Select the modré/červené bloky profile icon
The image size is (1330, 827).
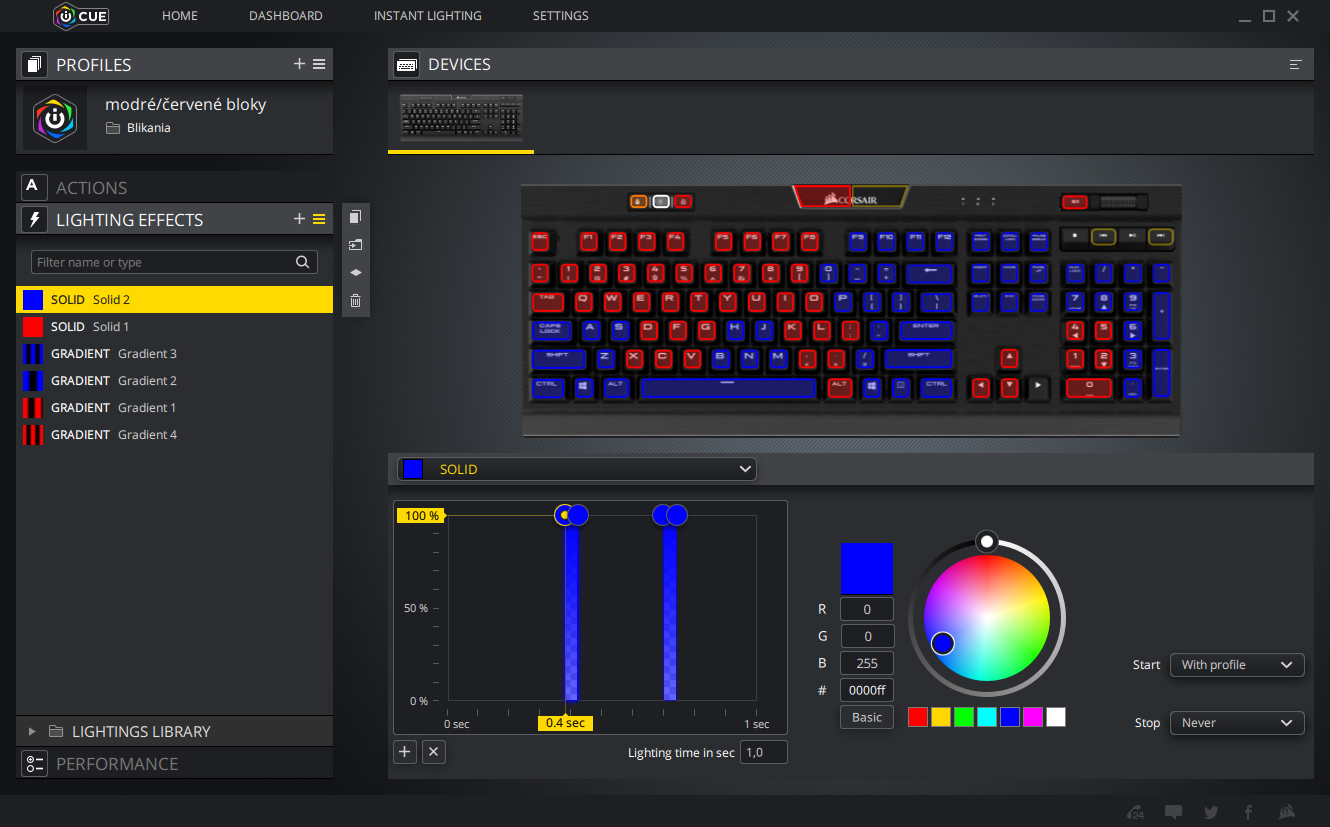coord(55,119)
